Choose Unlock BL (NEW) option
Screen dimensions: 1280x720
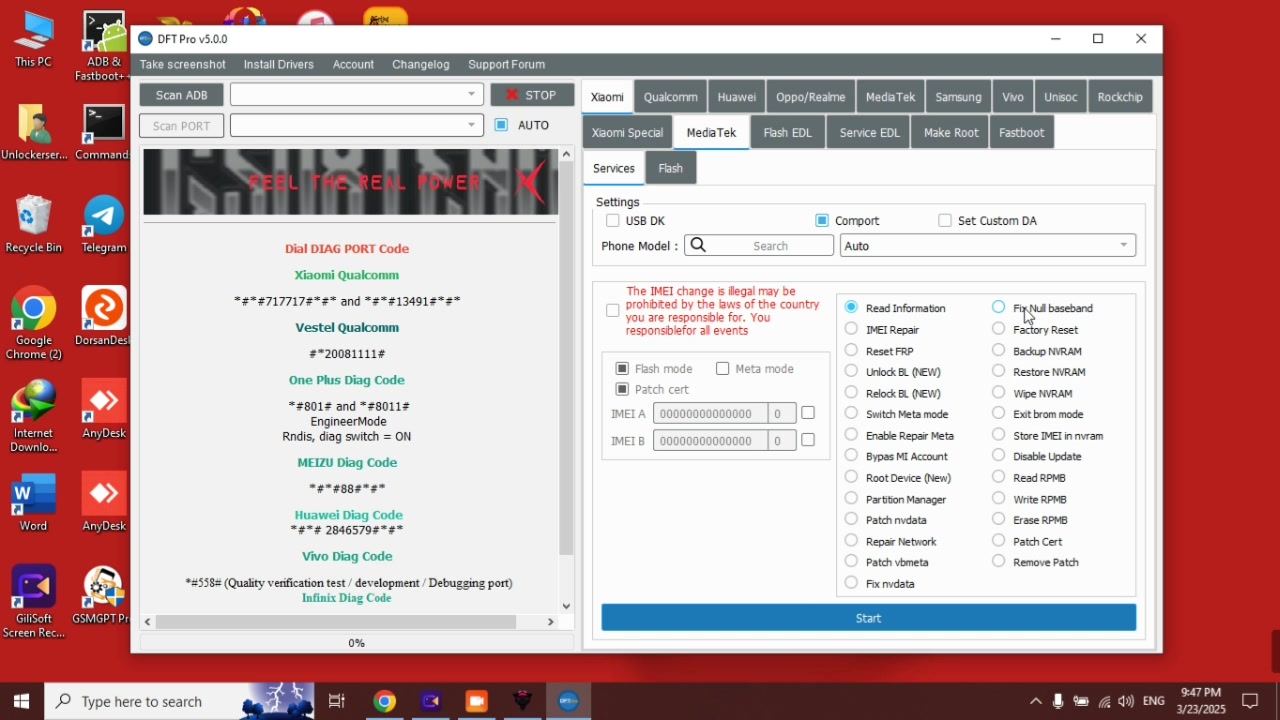pyautogui.click(x=851, y=371)
